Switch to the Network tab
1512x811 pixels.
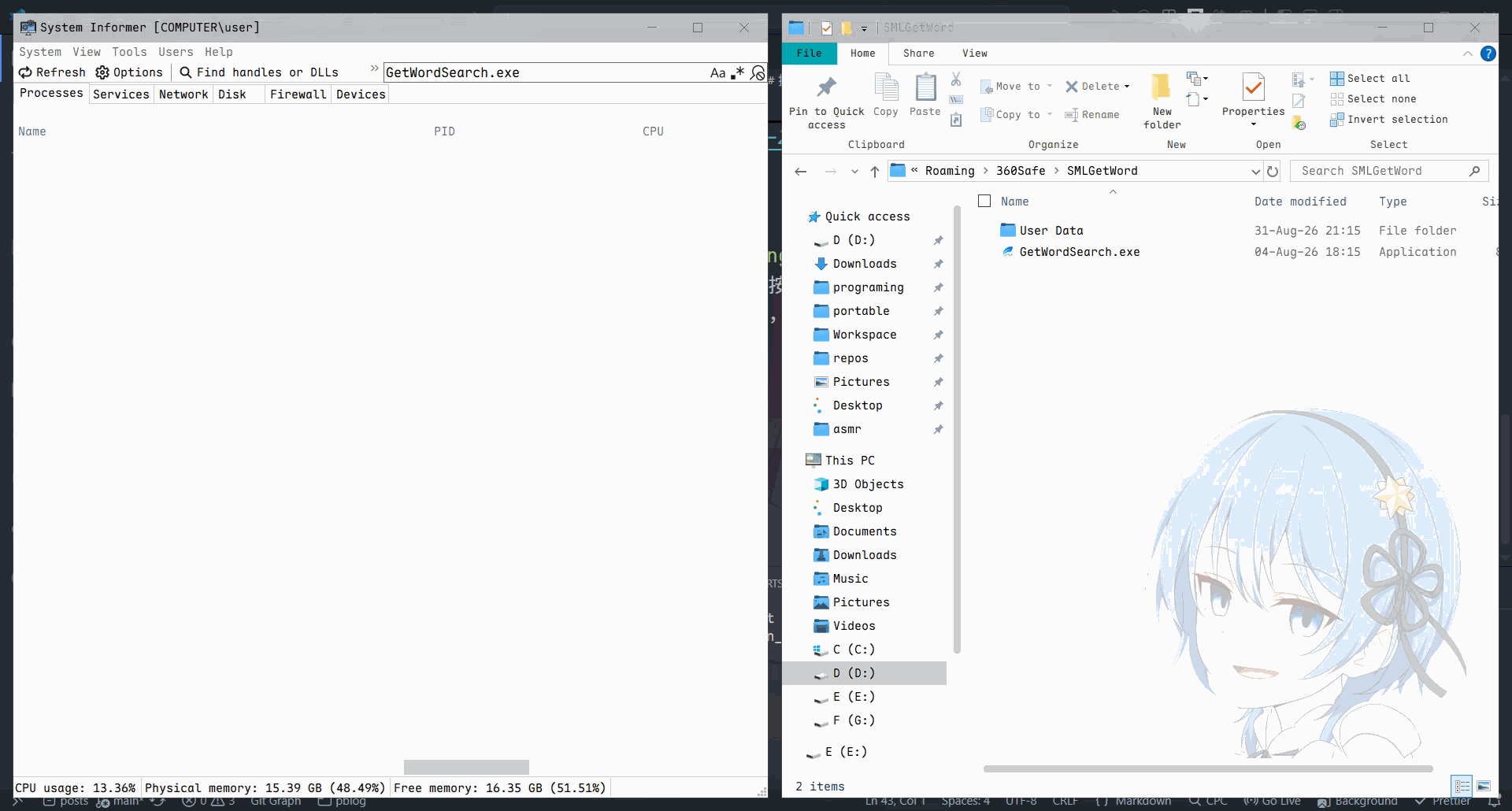click(183, 94)
